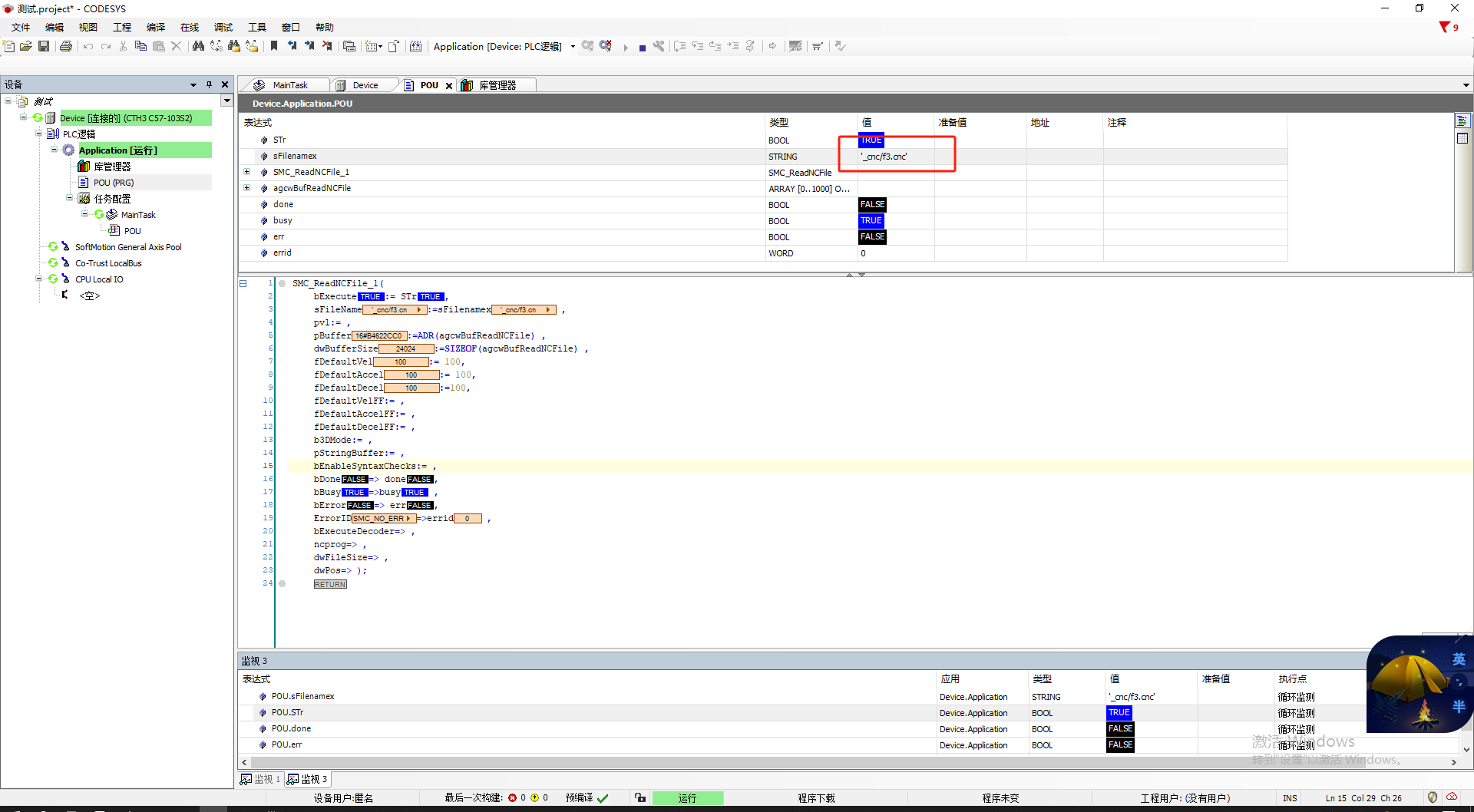
Task: Click the 运行 status indicator in status bar
Action: [x=687, y=798]
